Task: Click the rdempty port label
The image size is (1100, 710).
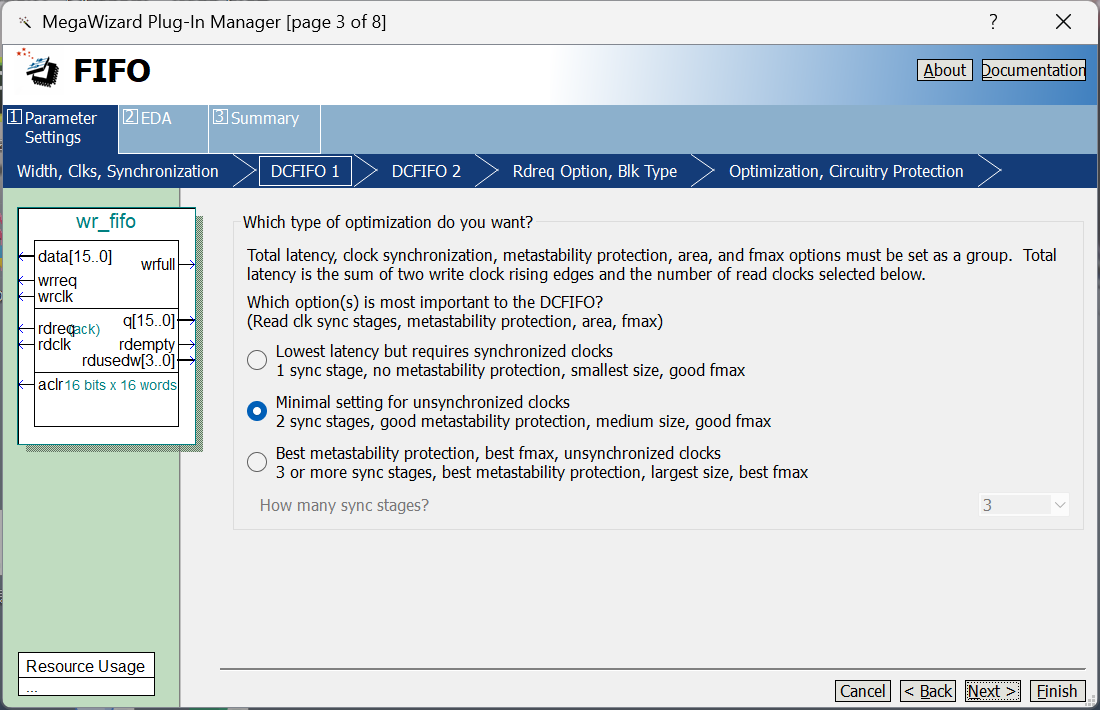Action: click(147, 344)
